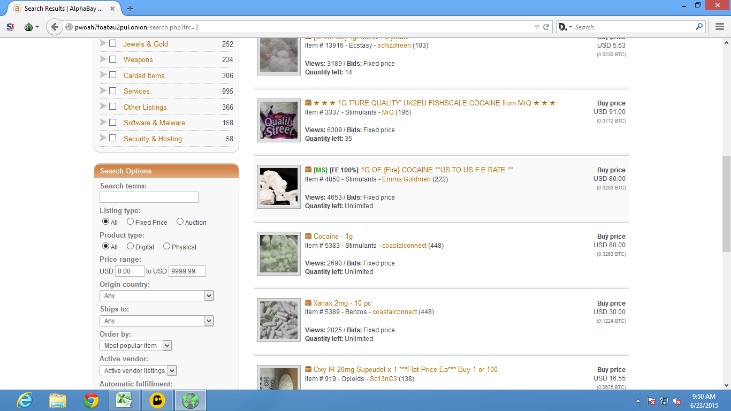Open the Active vendor listings dropdown
The height and width of the screenshot is (411, 731).
point(138,370)
